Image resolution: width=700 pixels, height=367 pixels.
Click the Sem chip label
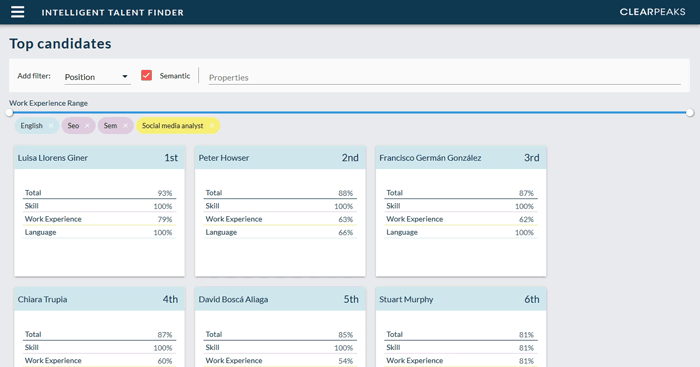[x=110, y=126]
